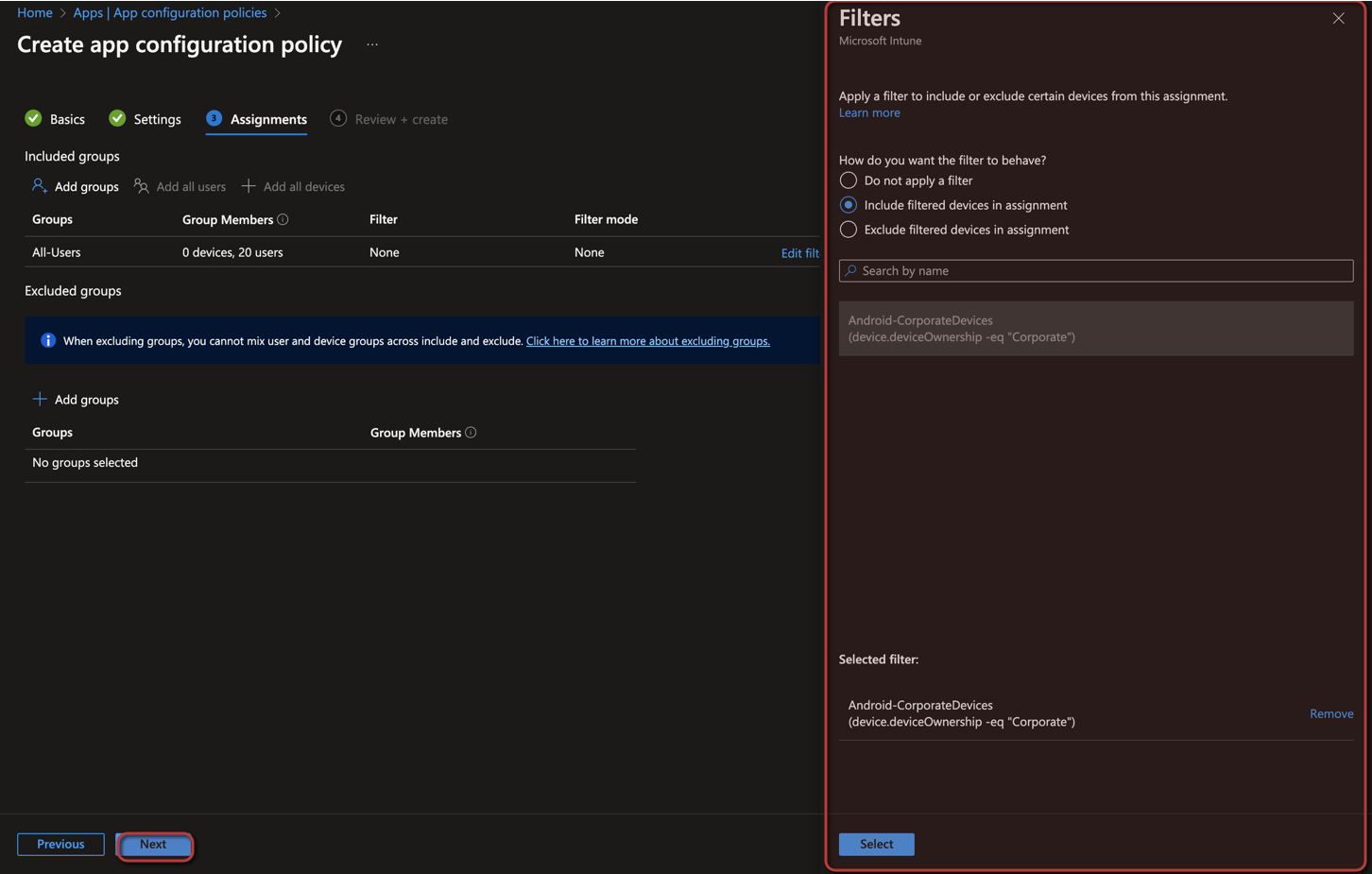Click the plus icon for Add all devices
The height and width of the screenshot is (874, 1372).
[249, 186]
